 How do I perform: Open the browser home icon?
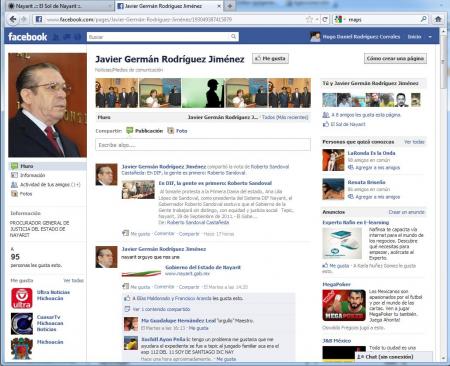(438, 19)
